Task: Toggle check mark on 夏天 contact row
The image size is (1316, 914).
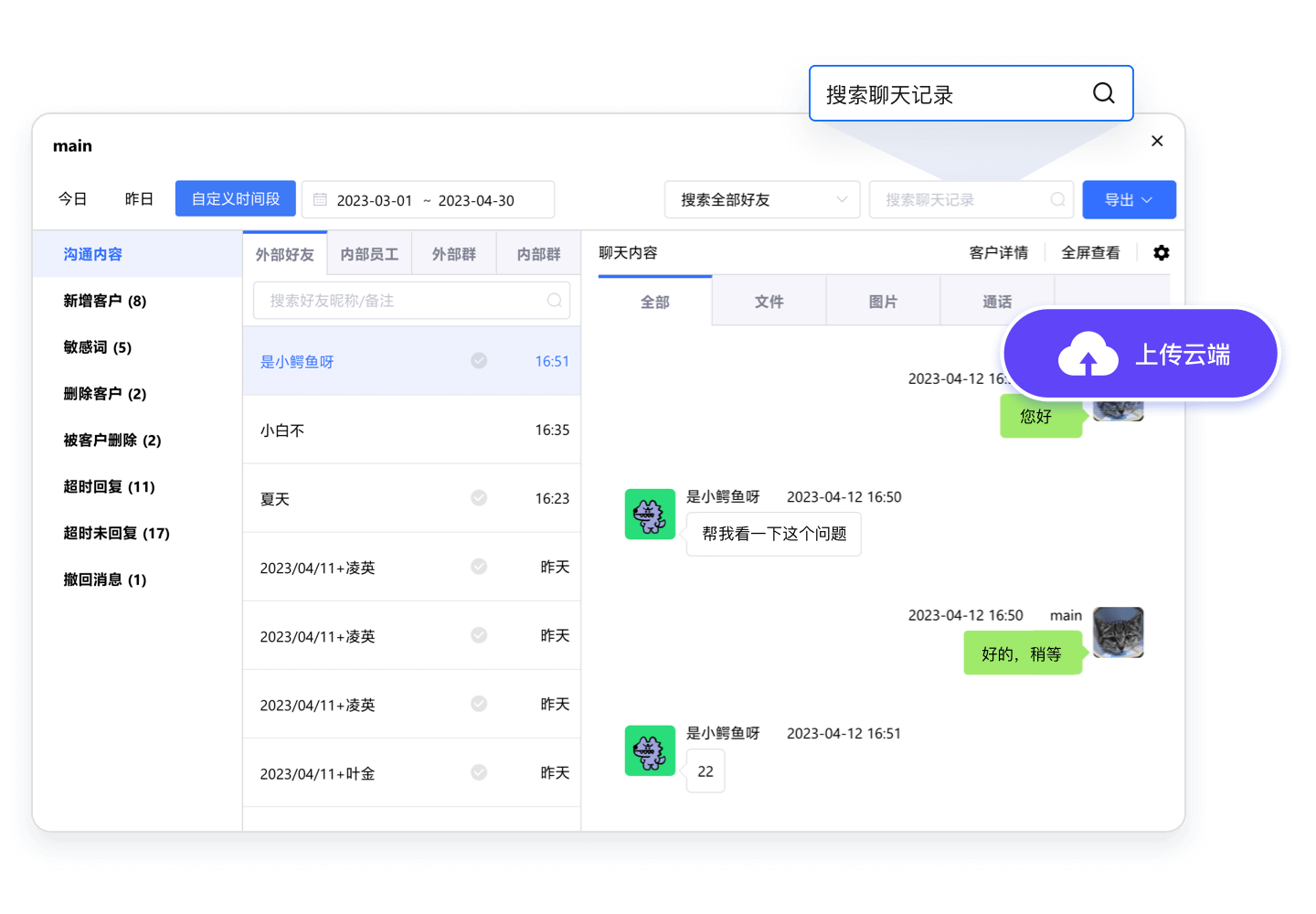Action: (x=479, y=498)
